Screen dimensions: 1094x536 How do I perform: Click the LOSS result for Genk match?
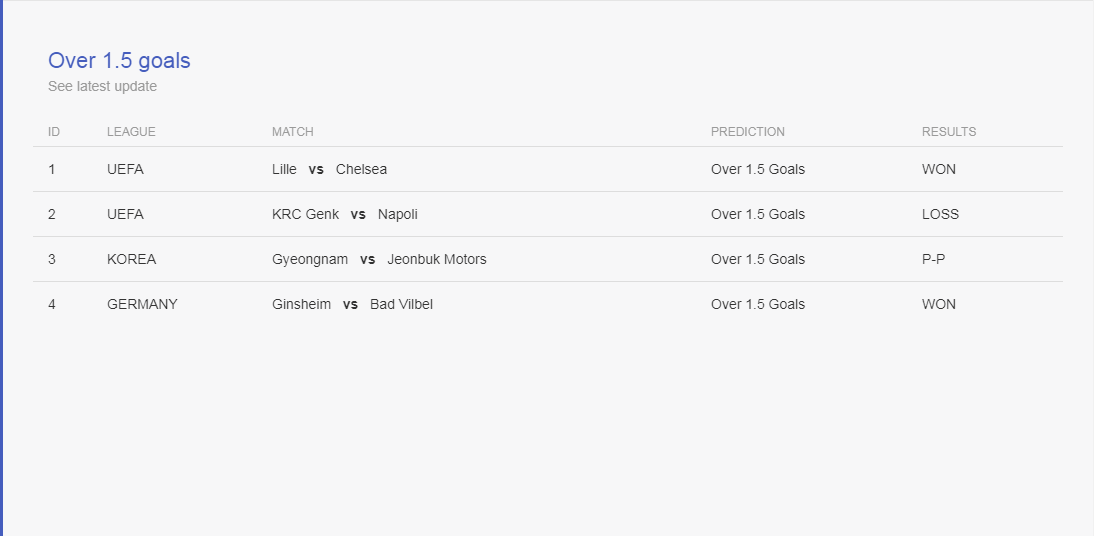[x=940, y=214]
